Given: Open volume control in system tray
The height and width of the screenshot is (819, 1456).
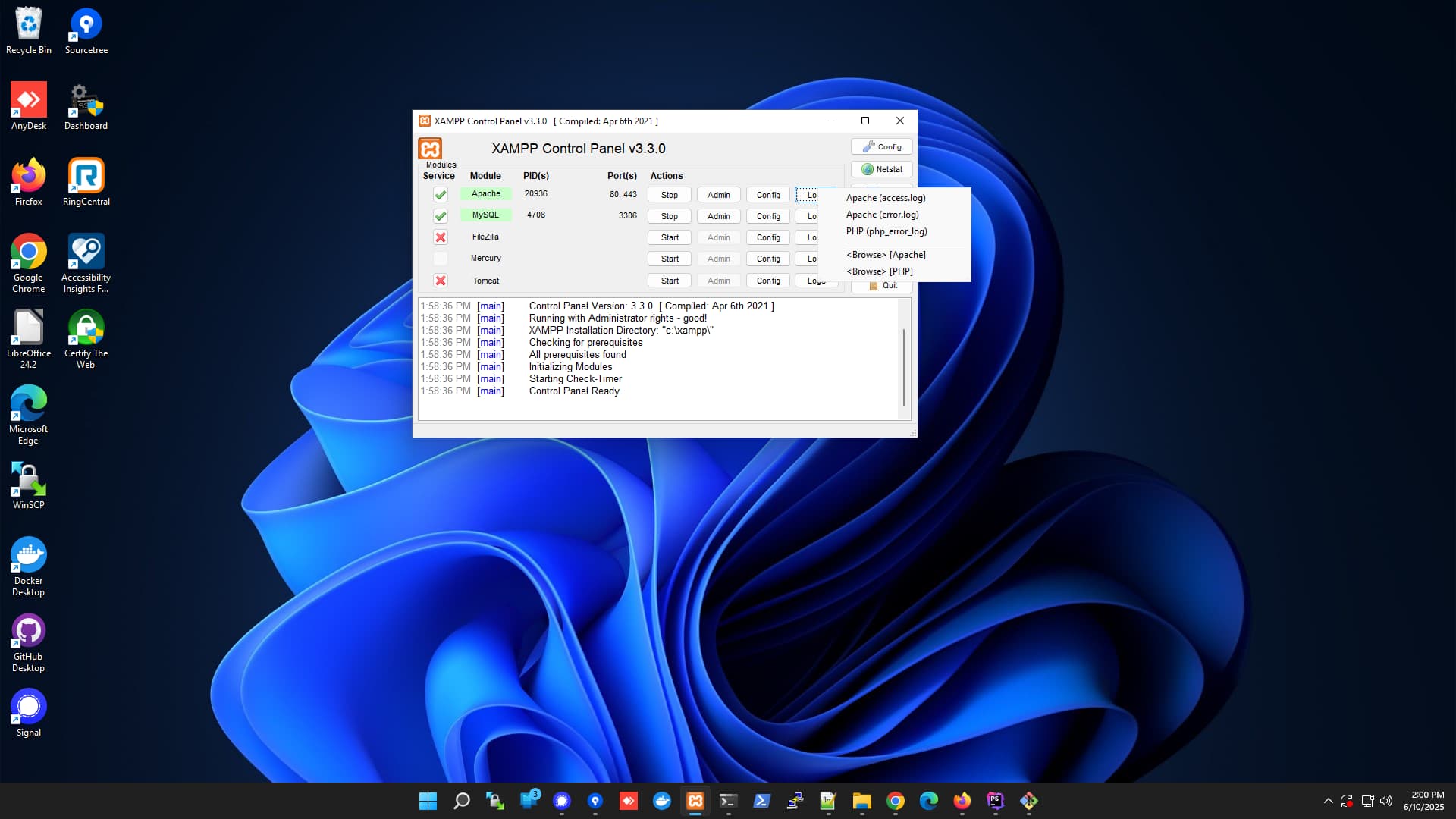Looking at the screenshot, I should (x=1386, y=801).
